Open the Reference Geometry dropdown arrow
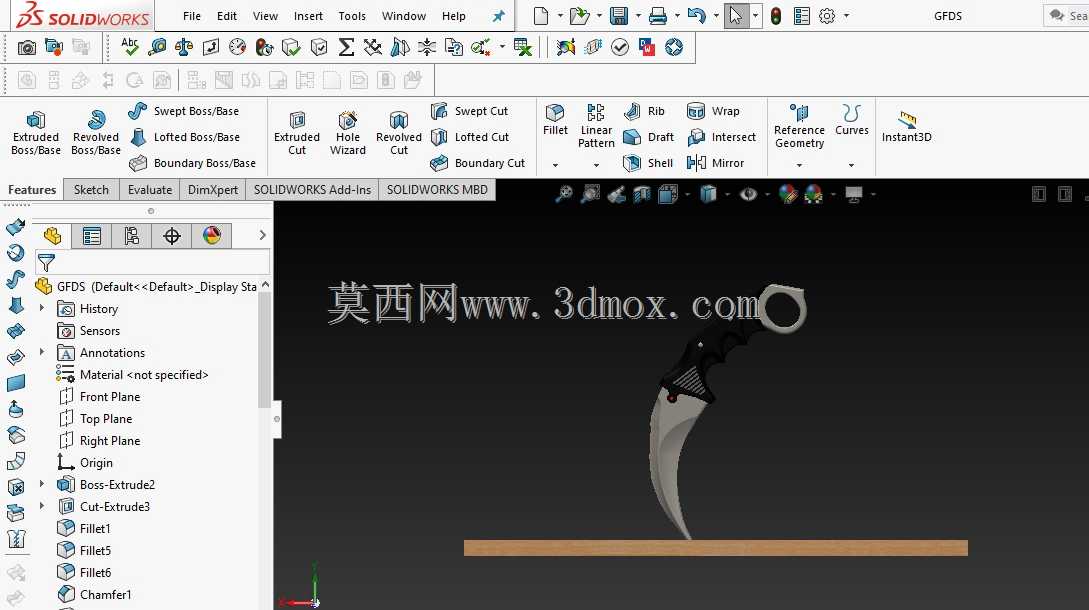 799,165
